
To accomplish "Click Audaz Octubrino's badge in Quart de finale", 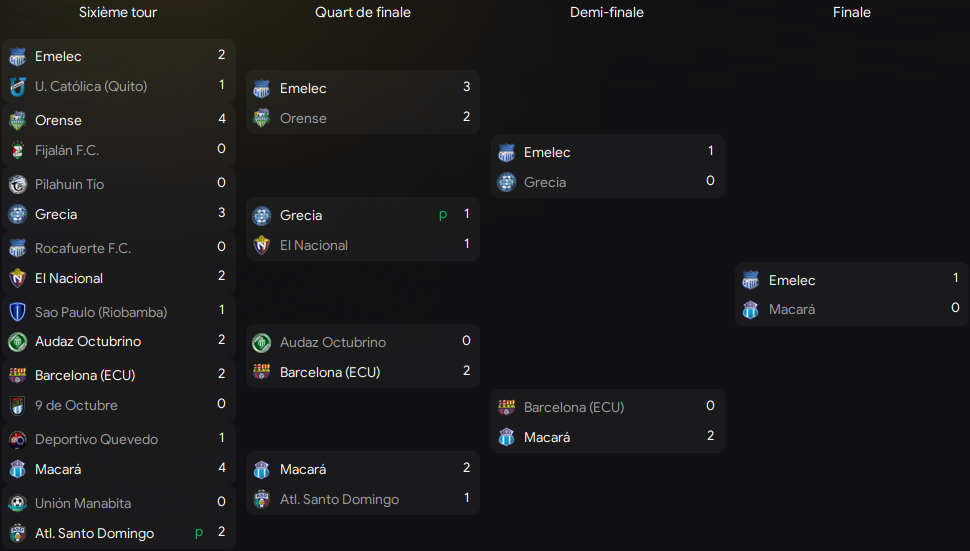I will pyautogui.click(x=262, y=343).
